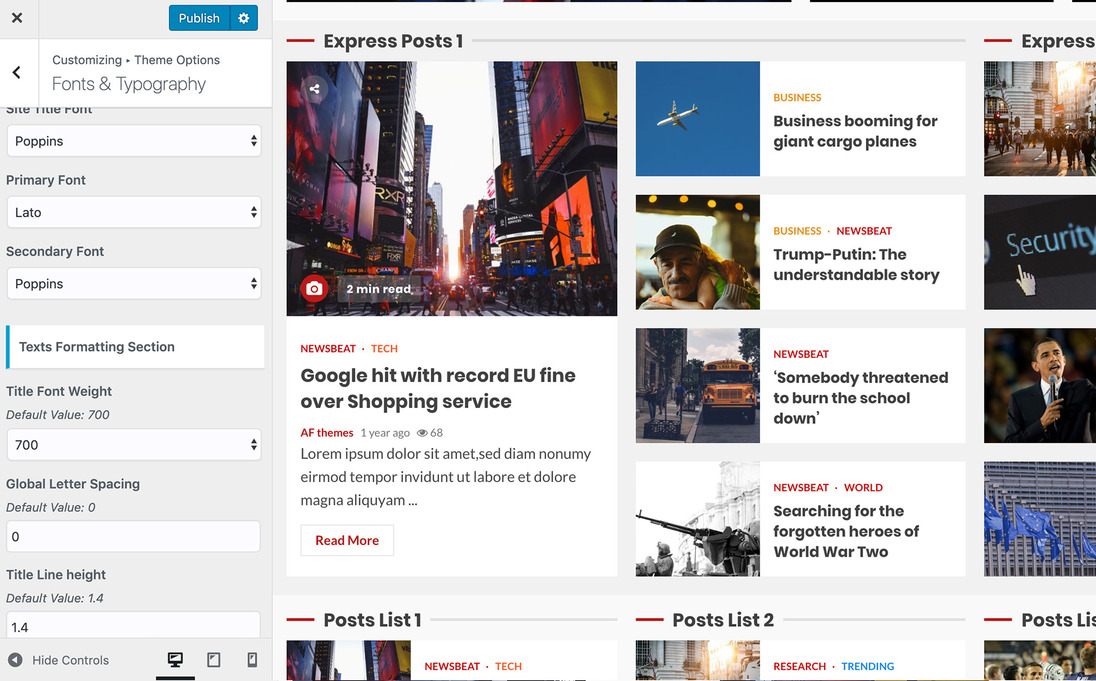Close the Customizer with the X icon

point(17,18)
